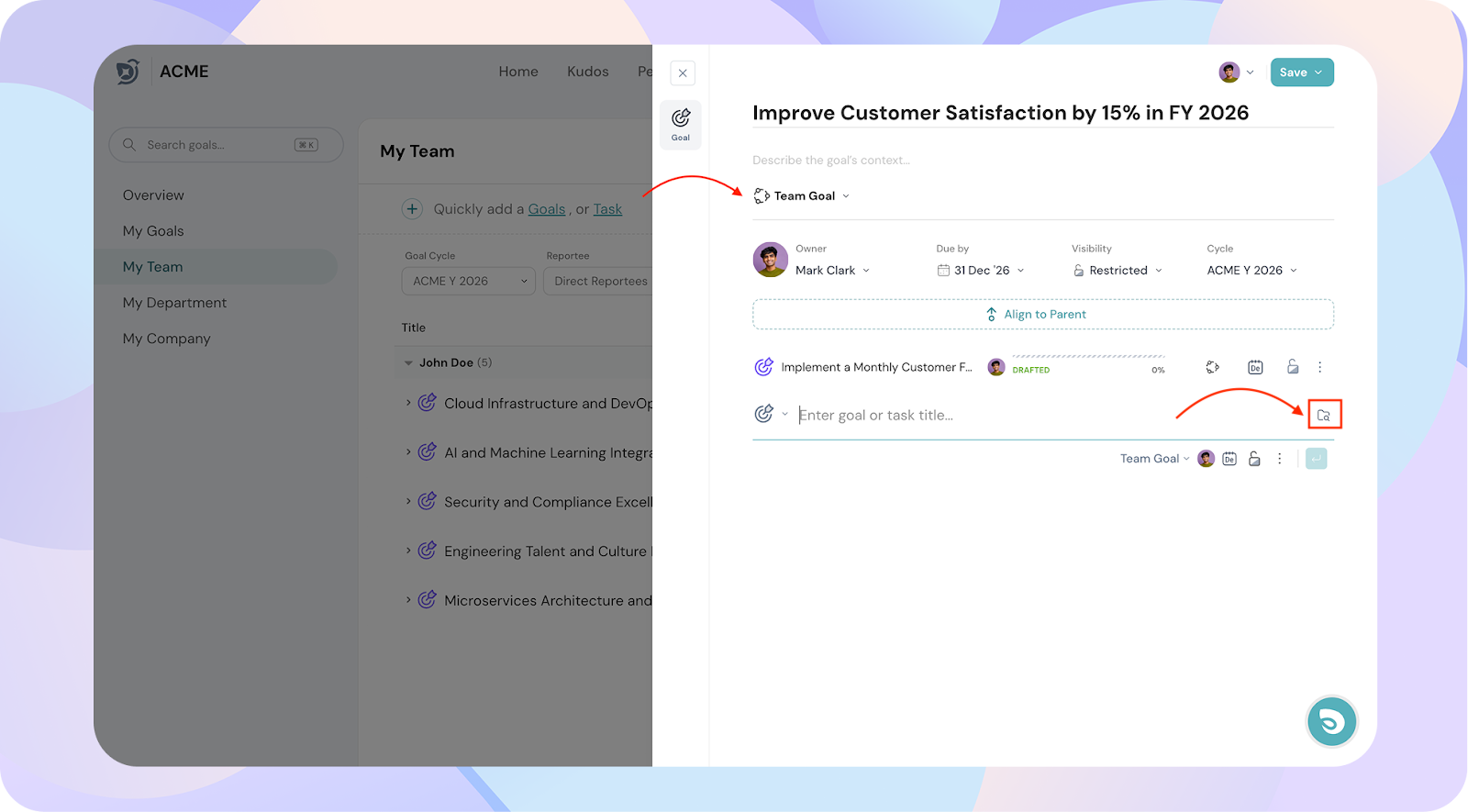Click the Align to Parent button

point(1043,315)
